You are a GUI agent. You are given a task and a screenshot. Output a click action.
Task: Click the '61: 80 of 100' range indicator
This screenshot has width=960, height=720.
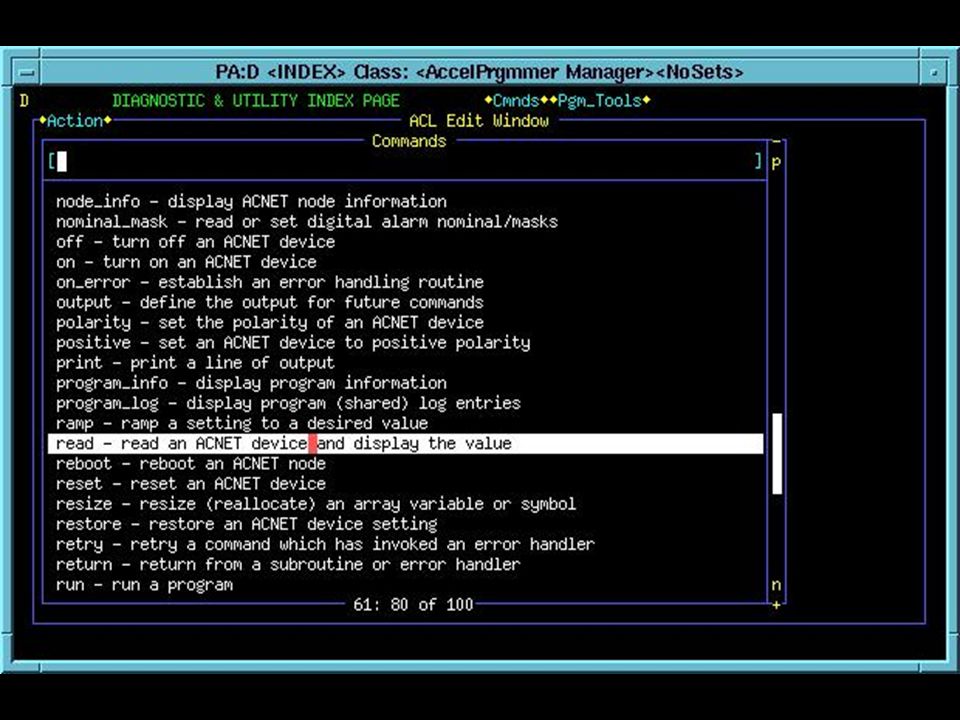click(413, 605)
